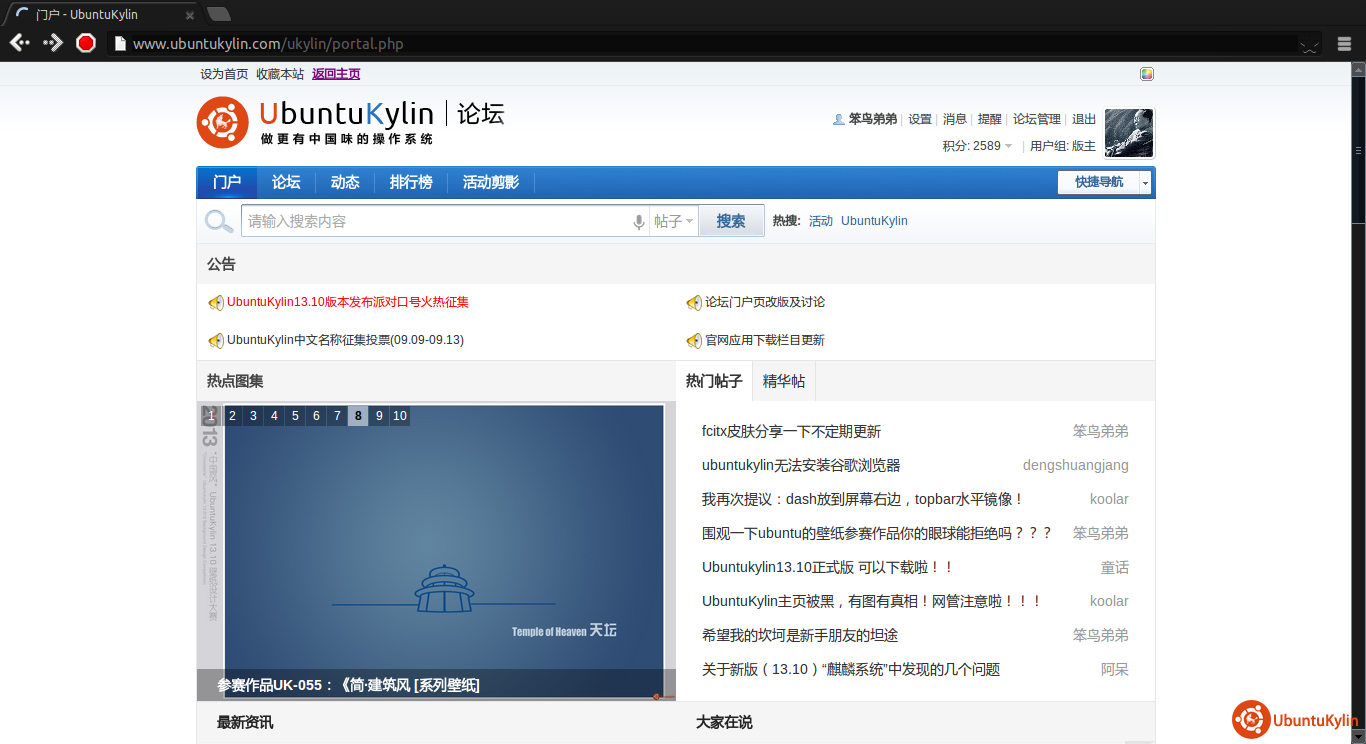Image resolution: width=1366 pixels, height=744 pixels.
Task: Click the microphone voice search icon
Action: pos(639,222)
